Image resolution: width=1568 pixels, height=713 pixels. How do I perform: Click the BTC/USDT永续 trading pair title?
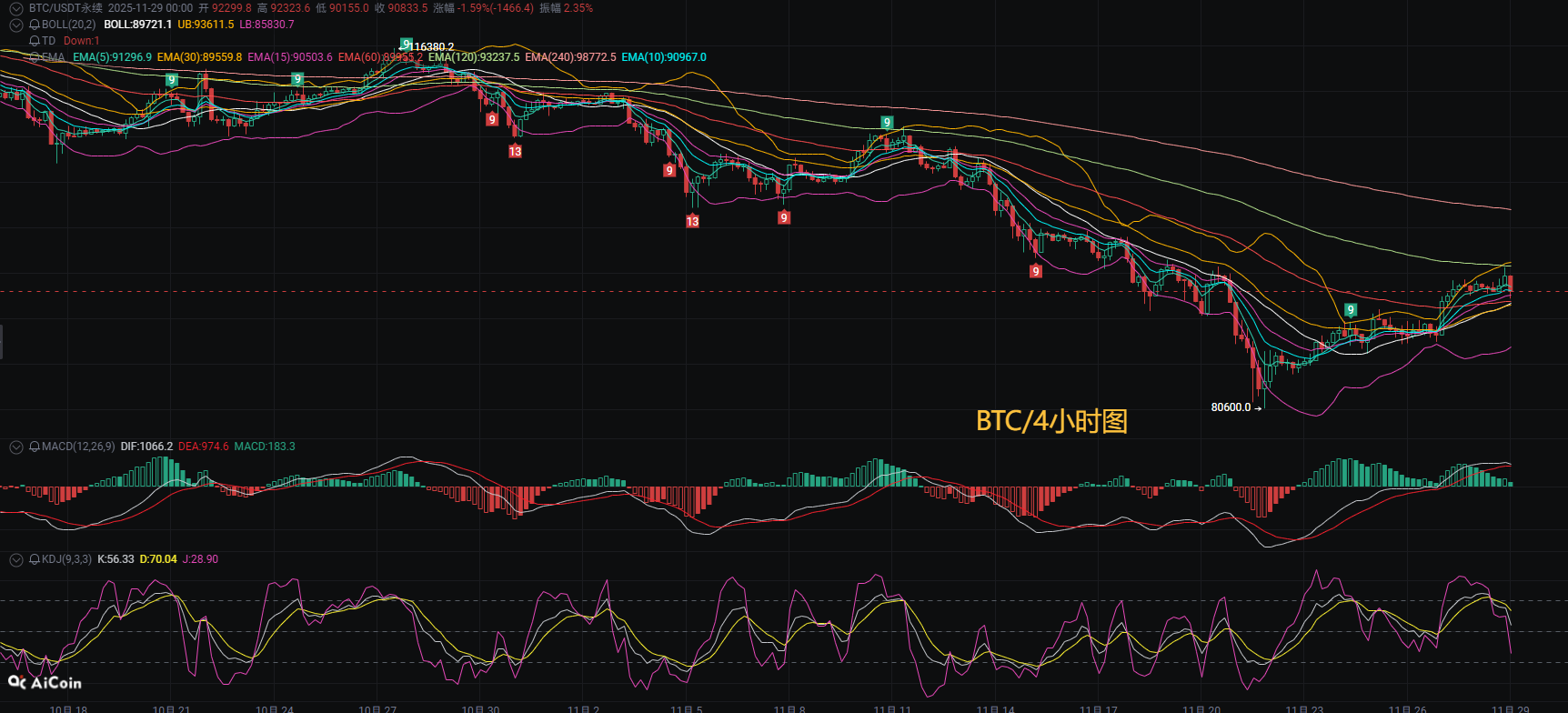point(65,8)
